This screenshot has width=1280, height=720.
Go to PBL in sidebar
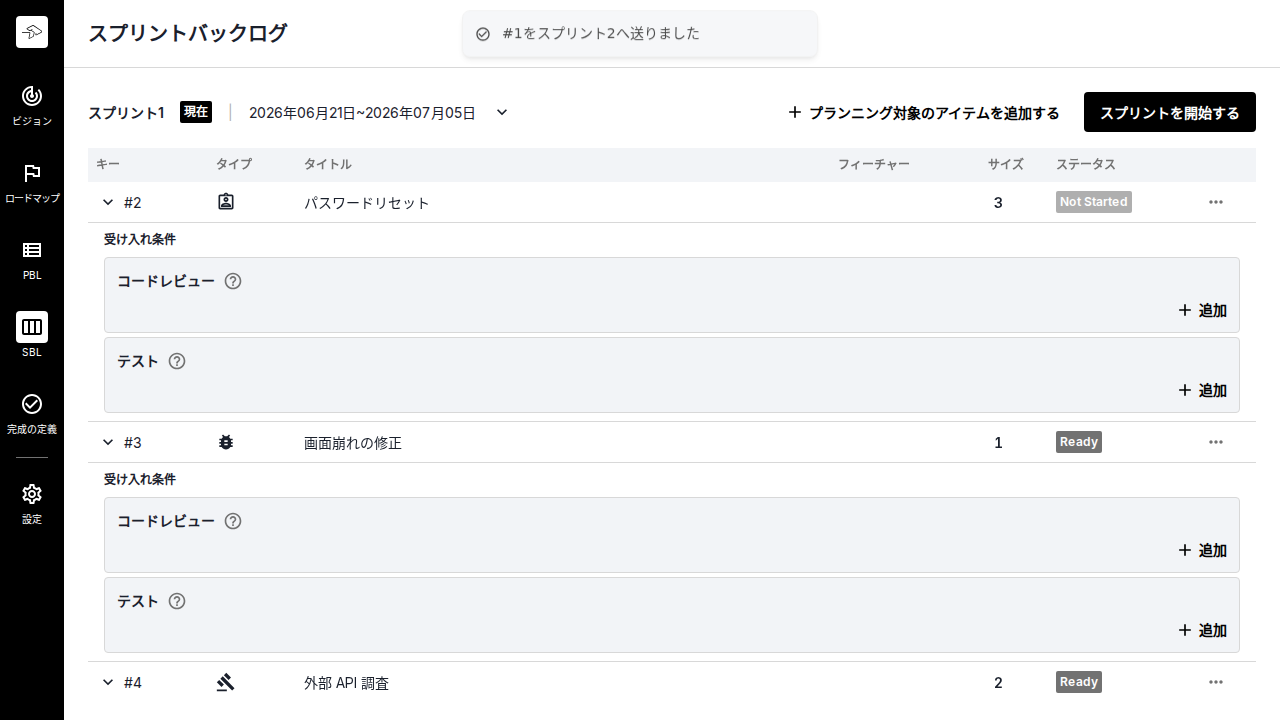point(32,260)
